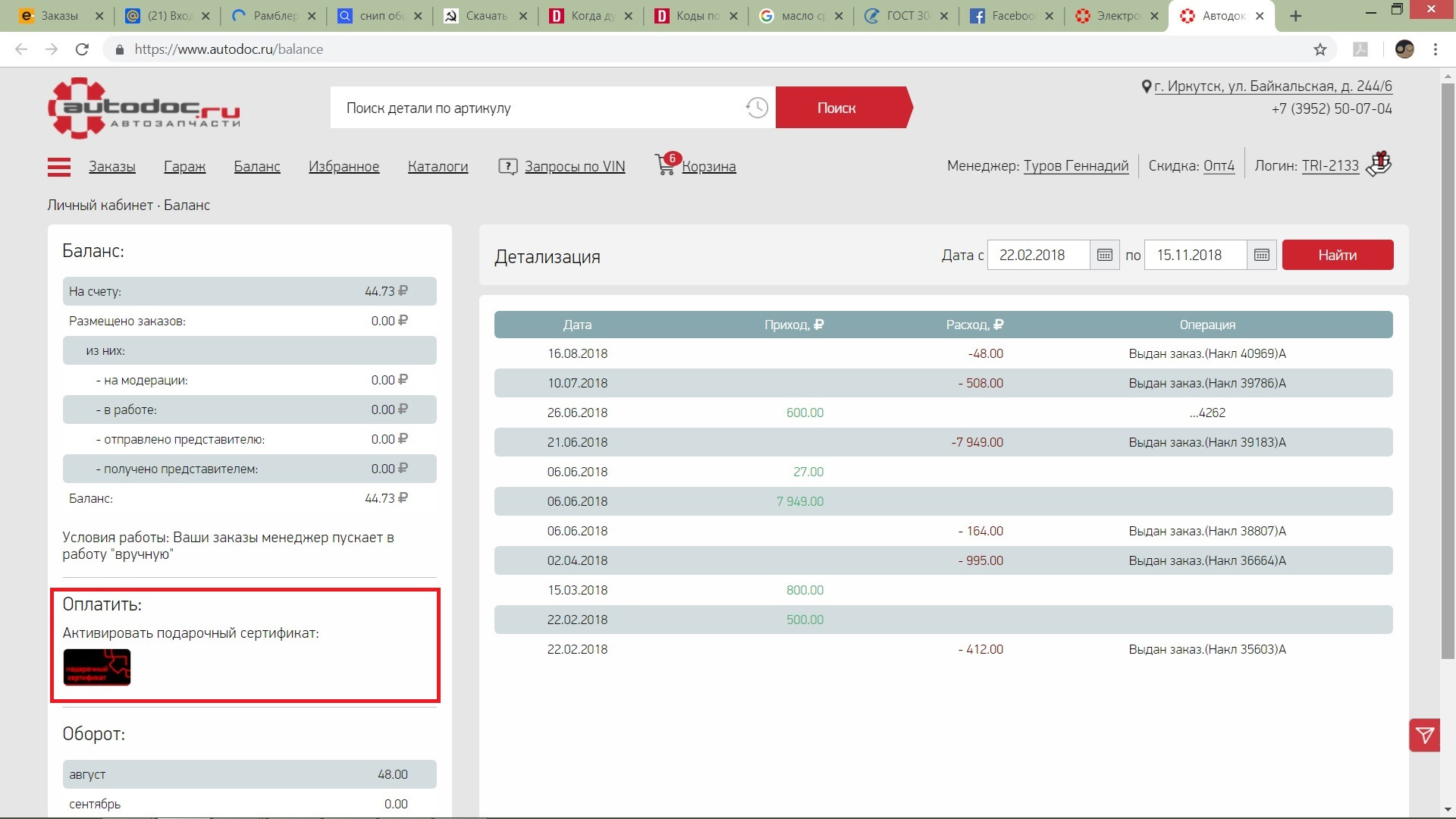This screenshot has height=819, width=1456.
Task: Bookmark this page with star icon
Action: click(x=1320, y=49)
